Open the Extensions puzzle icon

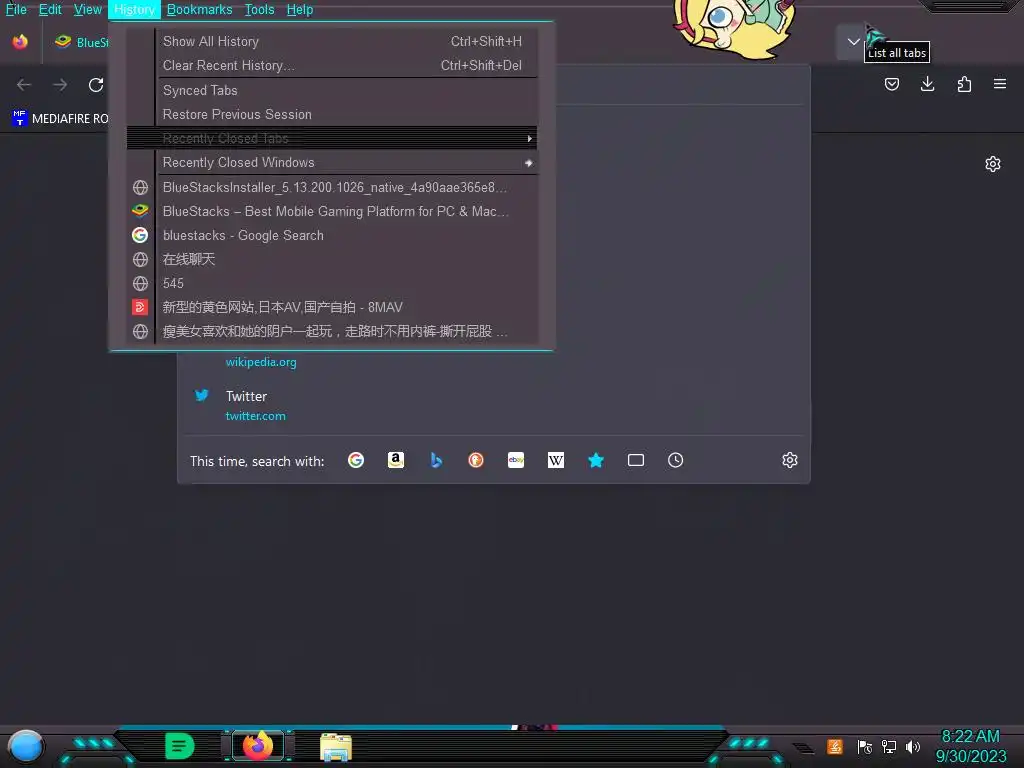coord(964,84)
